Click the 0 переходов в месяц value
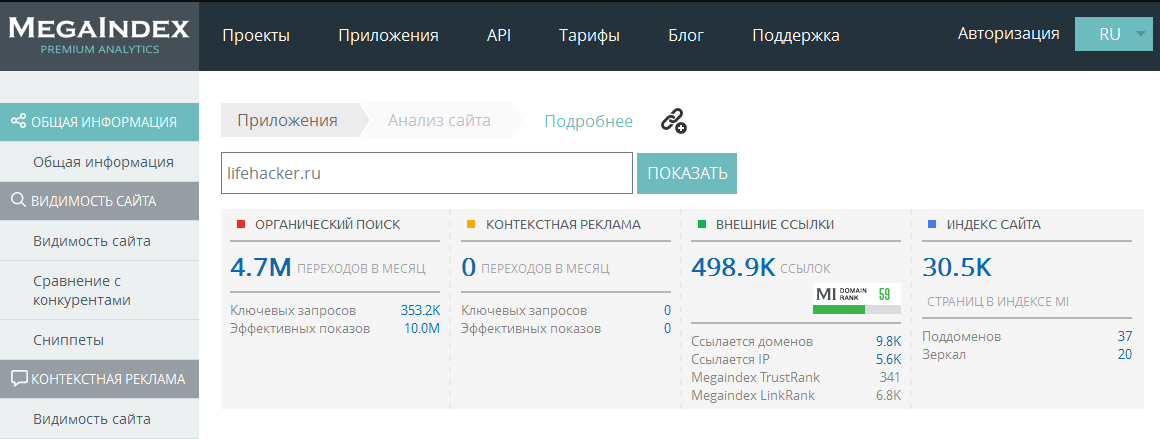1160x439 pixels. point(468,267)
